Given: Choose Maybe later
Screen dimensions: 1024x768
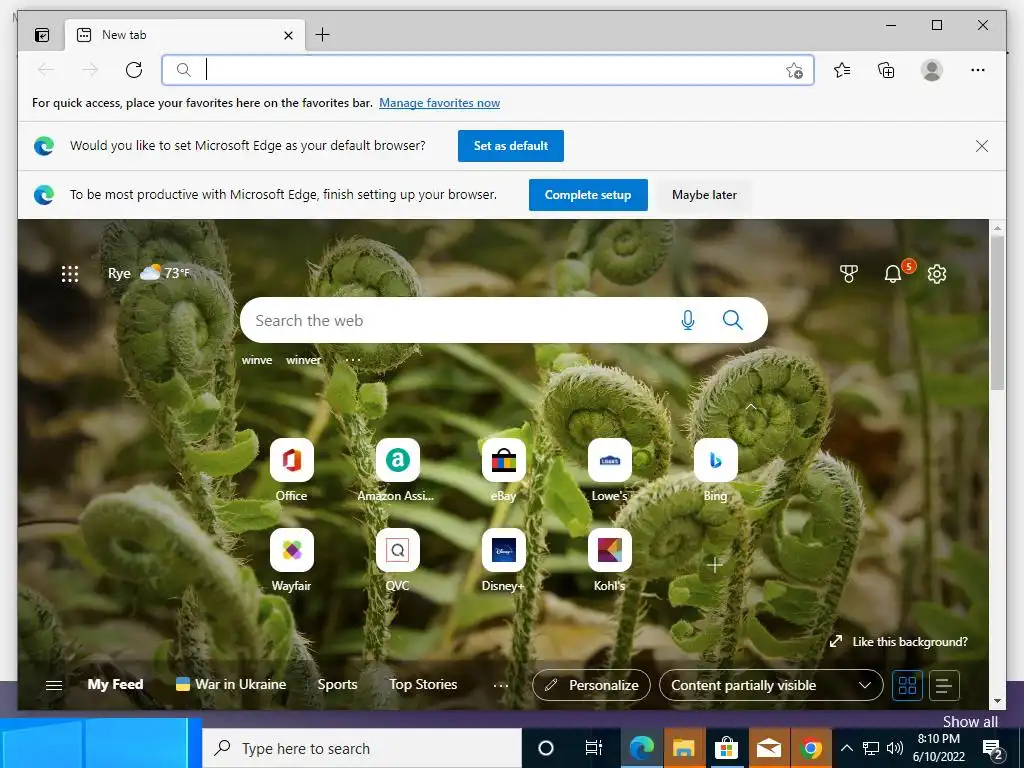Looking at the screenshot, I should [704, 195].
